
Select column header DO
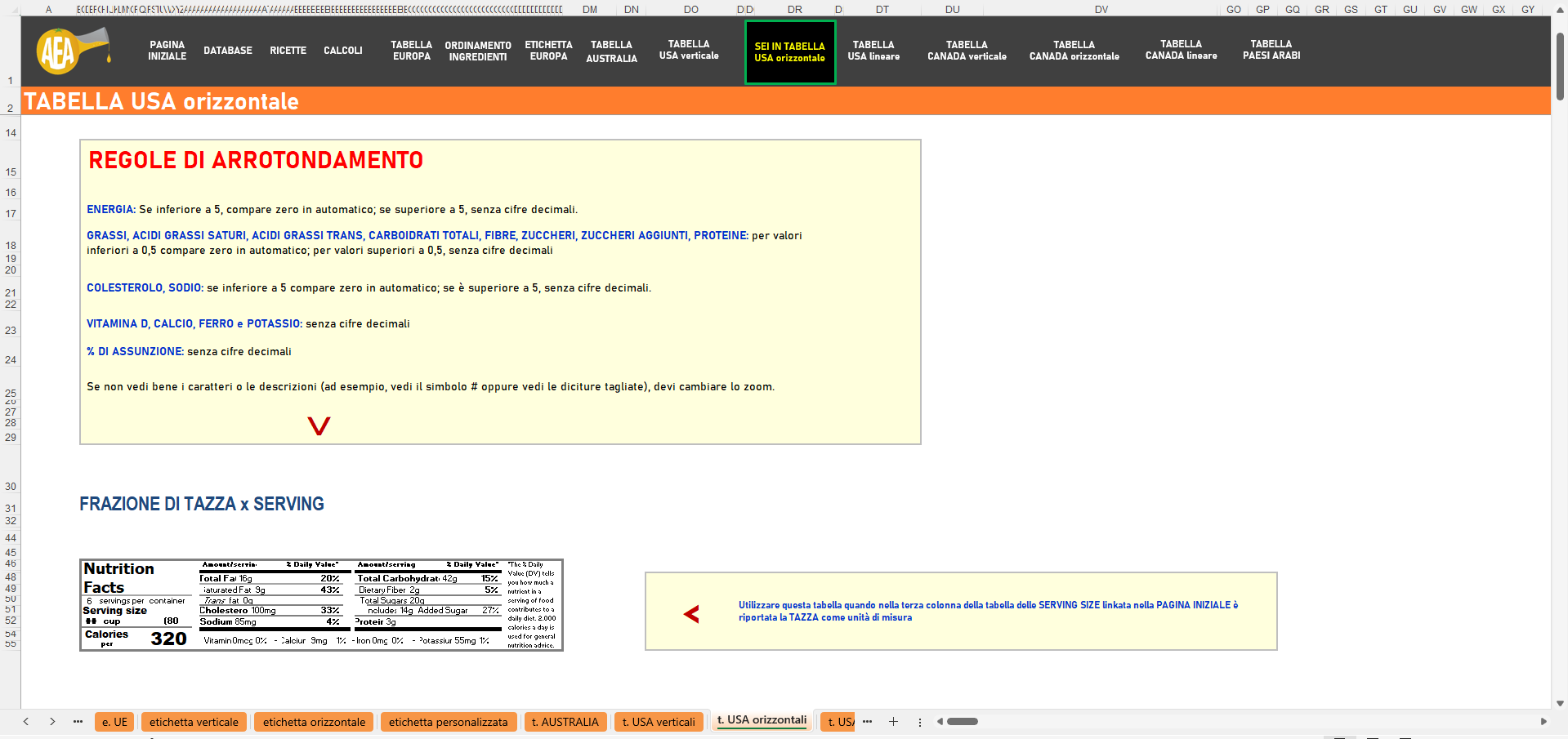click(691, 10)
